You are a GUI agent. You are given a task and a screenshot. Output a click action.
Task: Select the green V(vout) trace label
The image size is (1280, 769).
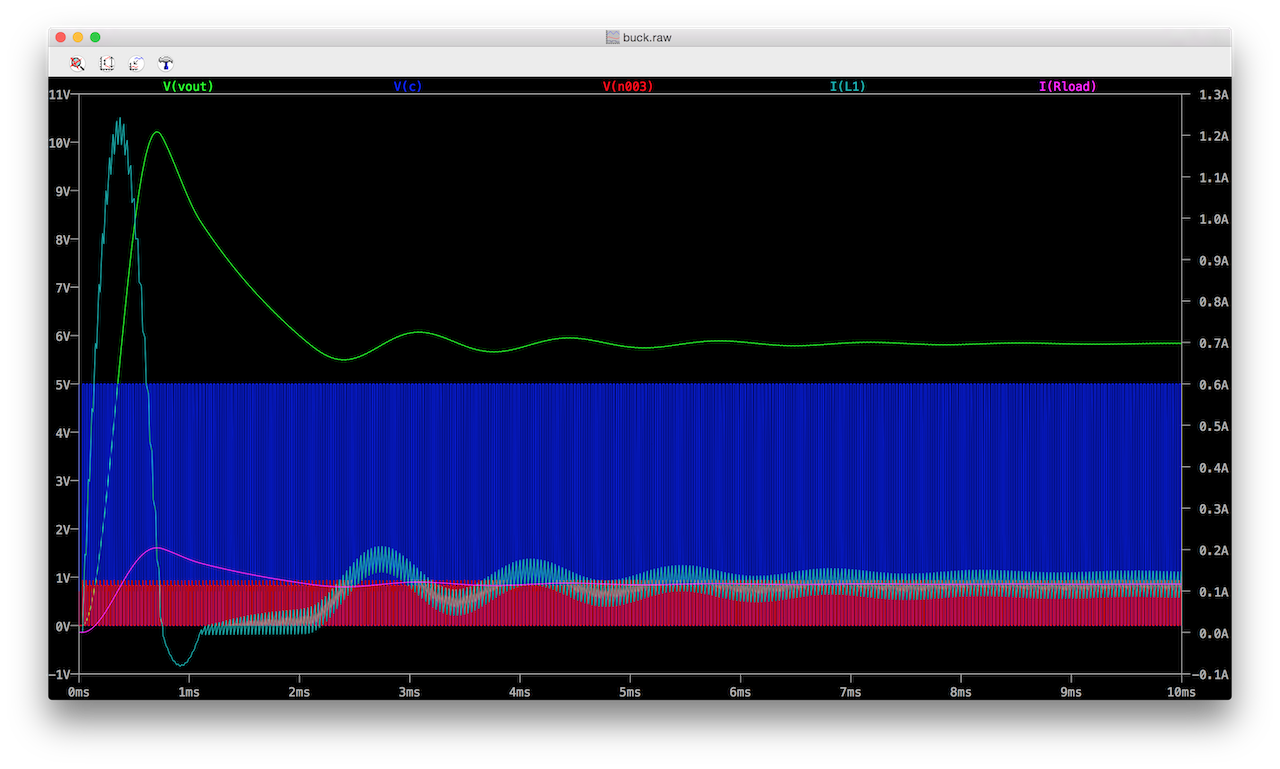[188, 87]
